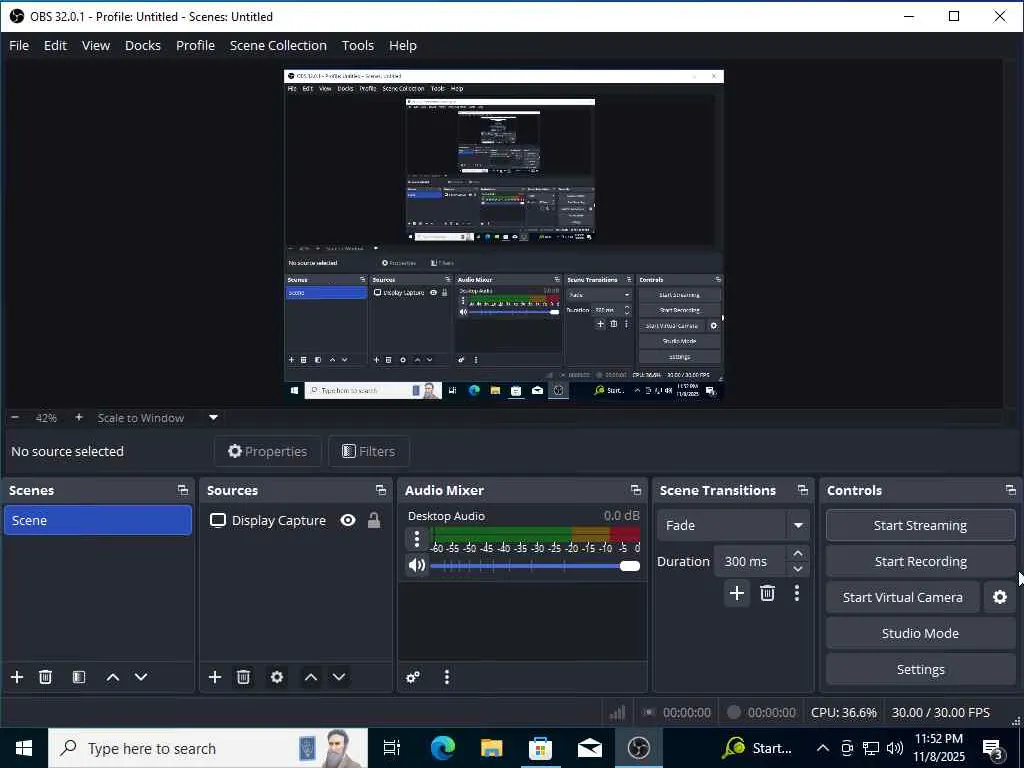1024x768 pixels.
Task: Open Windows Start menu
Action: coord(24,748)
